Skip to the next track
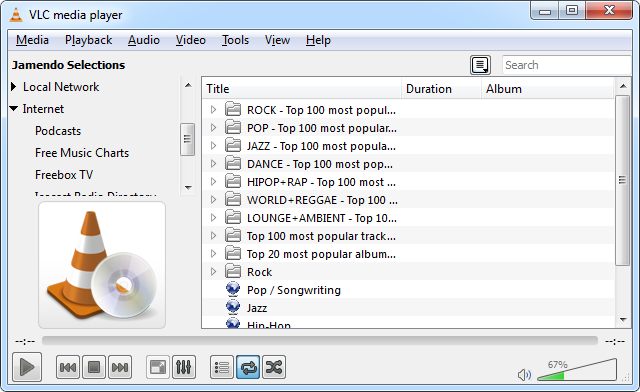This screenshot has width=640, height=392. tap(120, 367)
